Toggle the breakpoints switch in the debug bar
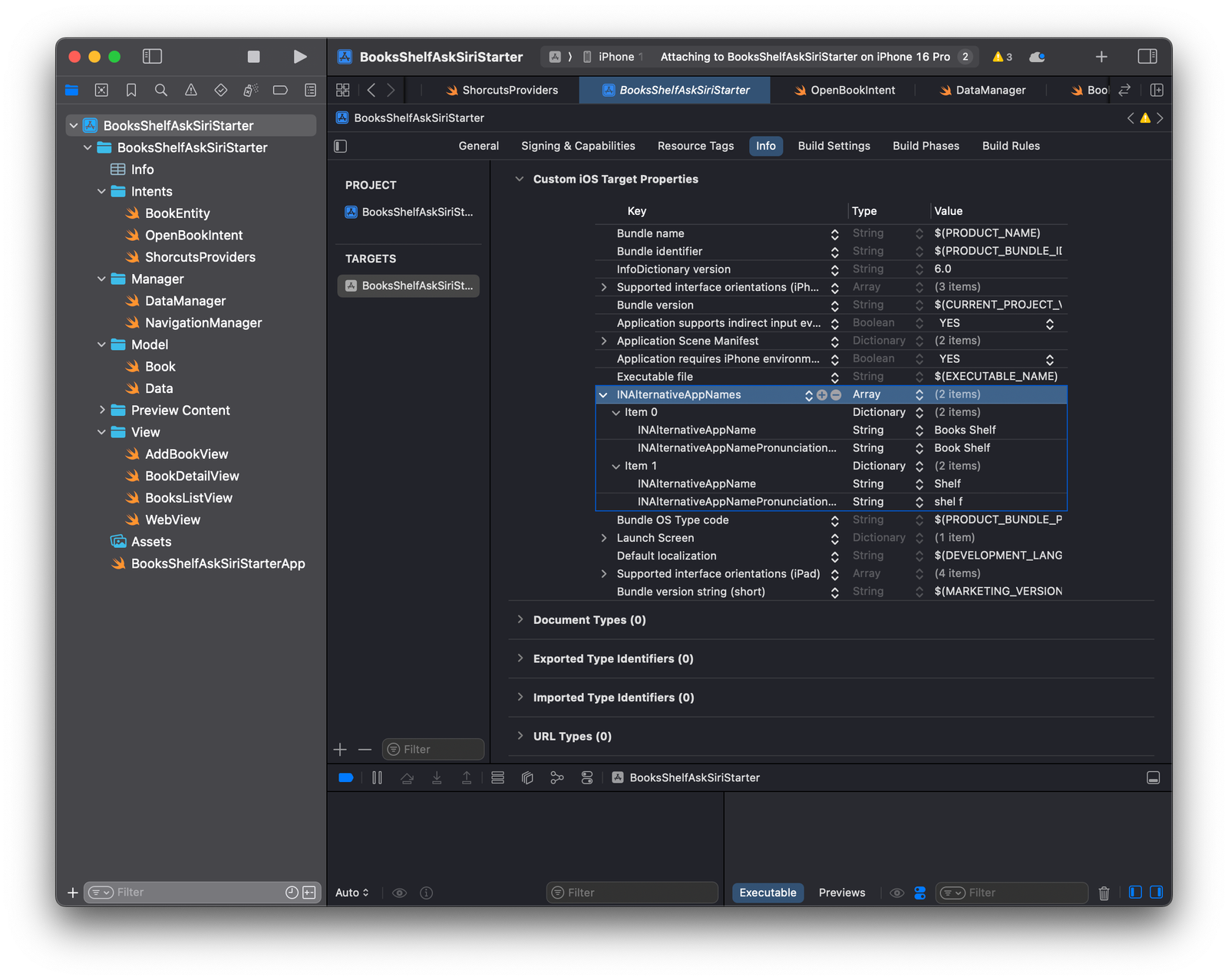Screen dimensions: 1228x980 click(x=345, y=777)
